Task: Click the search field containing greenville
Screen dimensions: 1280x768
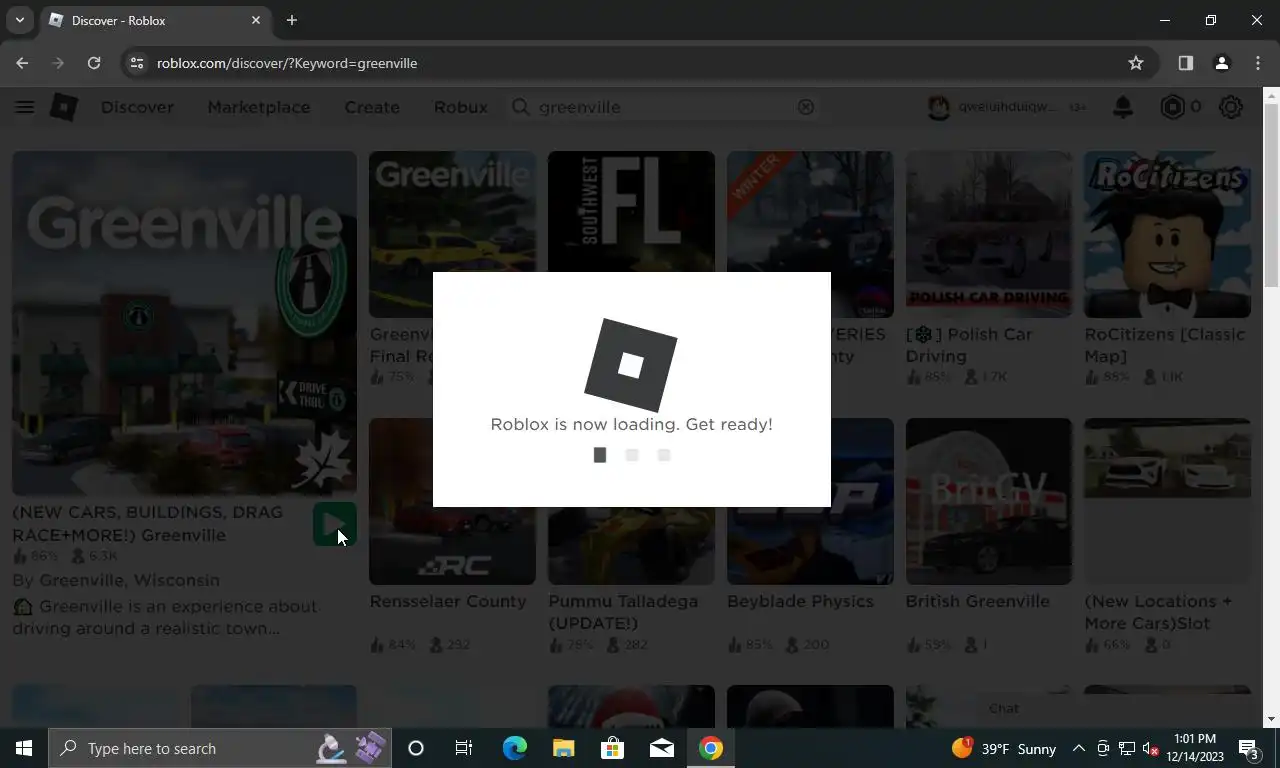Action: pos(662,107)
